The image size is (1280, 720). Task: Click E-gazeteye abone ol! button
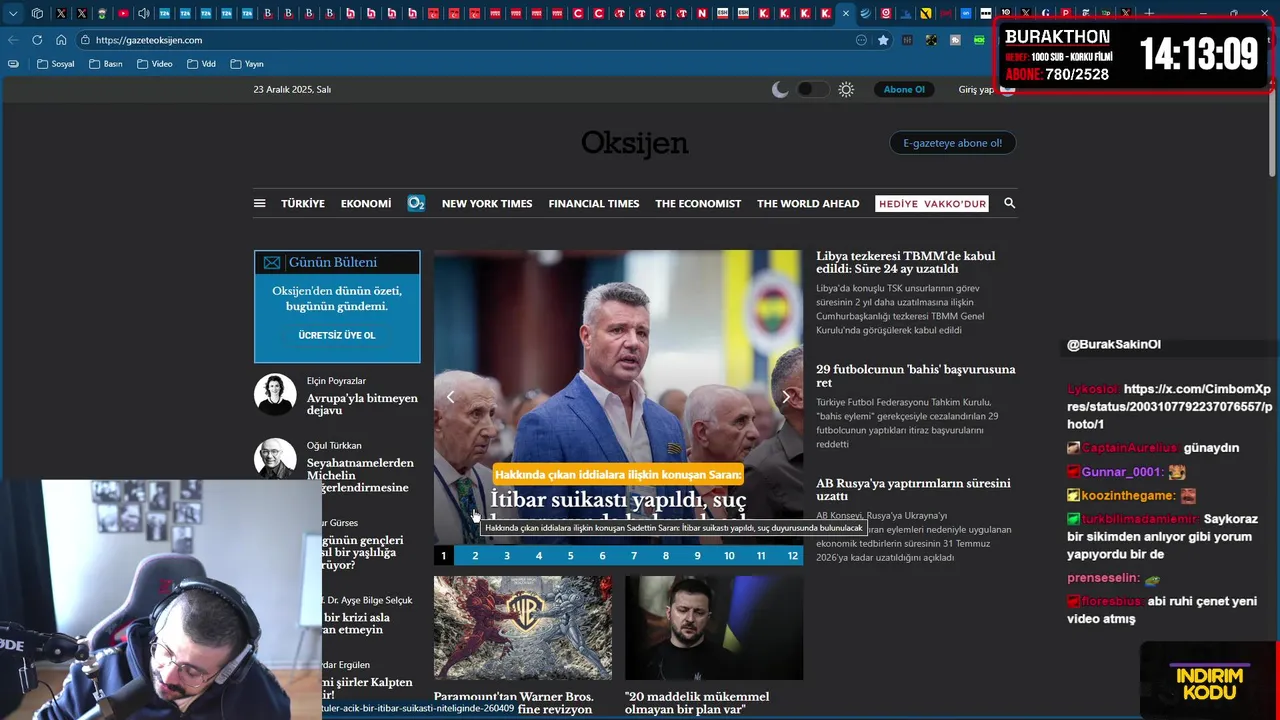(953, 143)
